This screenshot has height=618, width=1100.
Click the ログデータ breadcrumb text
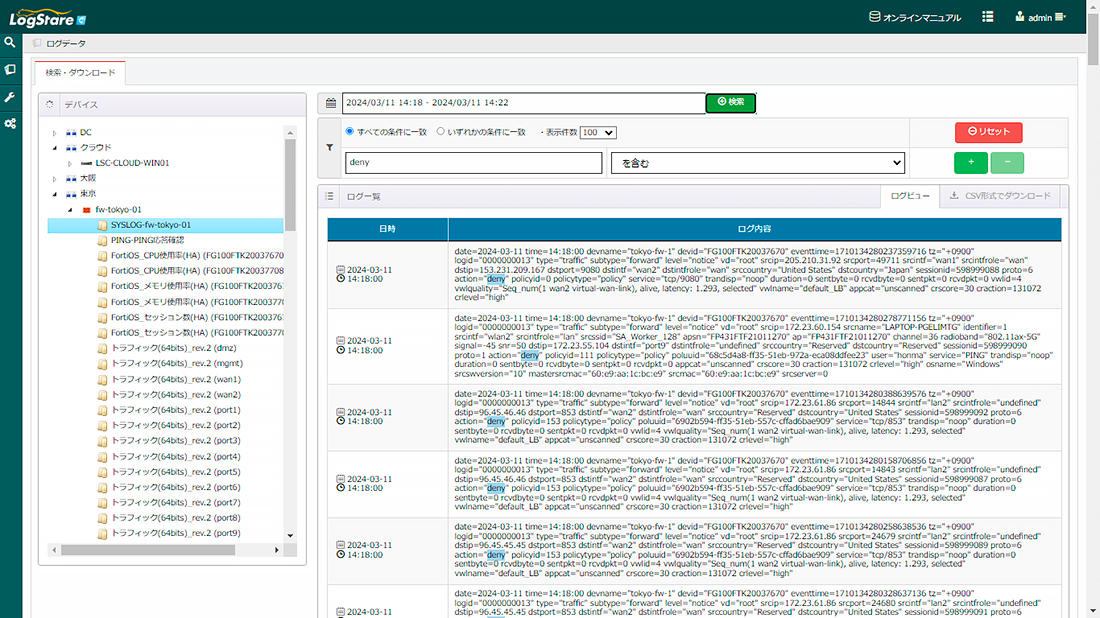pyautogui.click(x=66, y=43)
